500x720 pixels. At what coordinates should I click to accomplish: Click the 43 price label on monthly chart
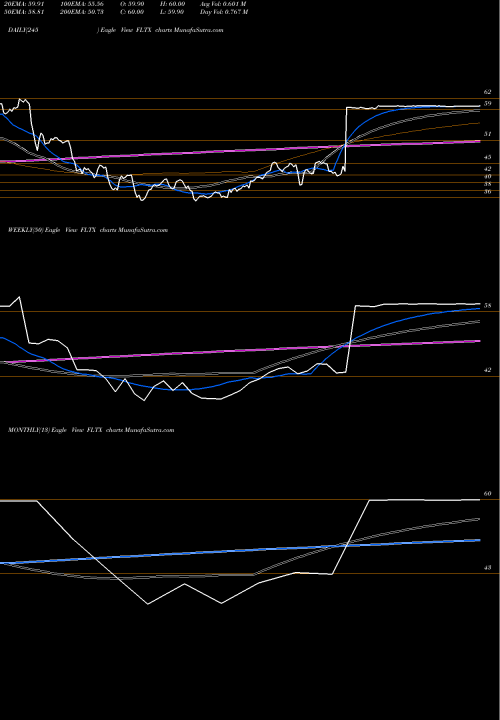[x=488, y=568]
